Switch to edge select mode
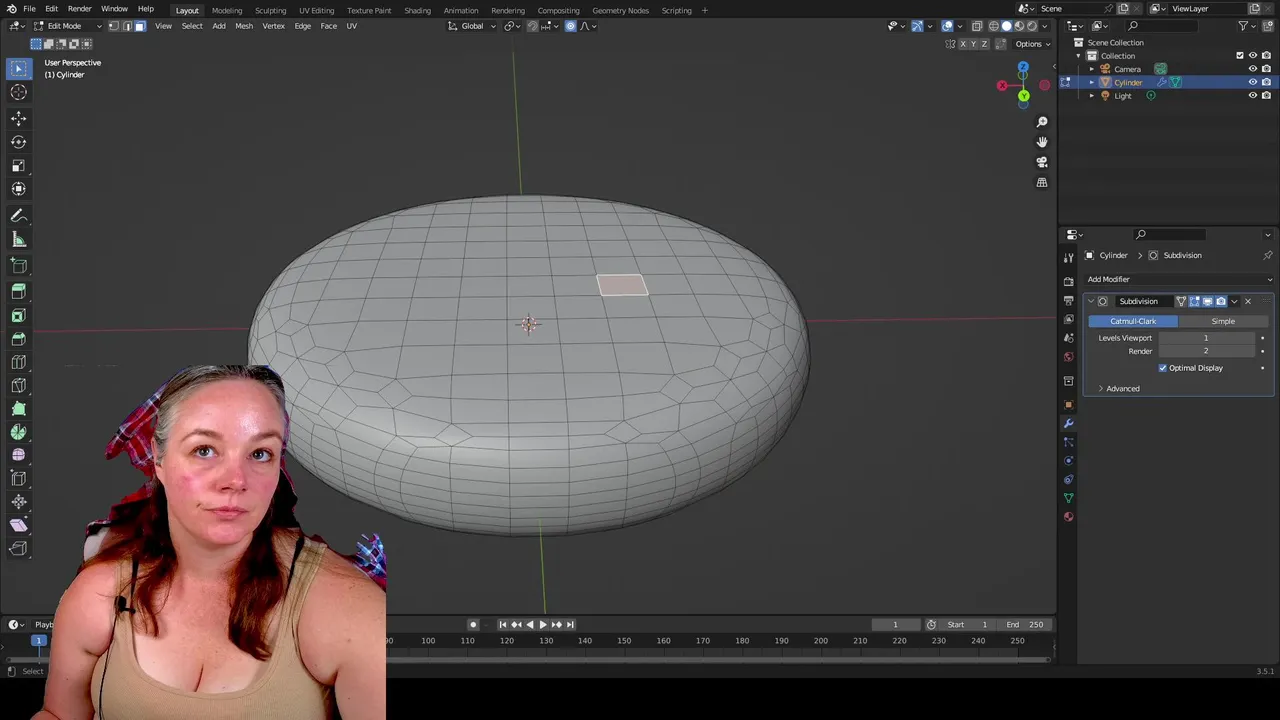 126,26
